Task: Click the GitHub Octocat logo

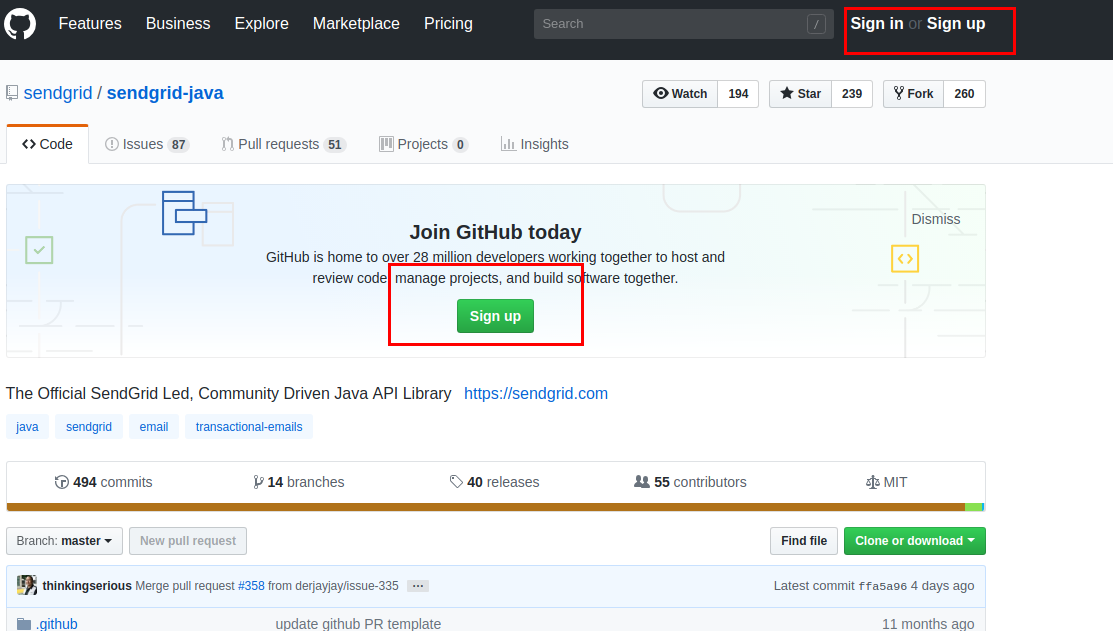Action: coord(20,23)
